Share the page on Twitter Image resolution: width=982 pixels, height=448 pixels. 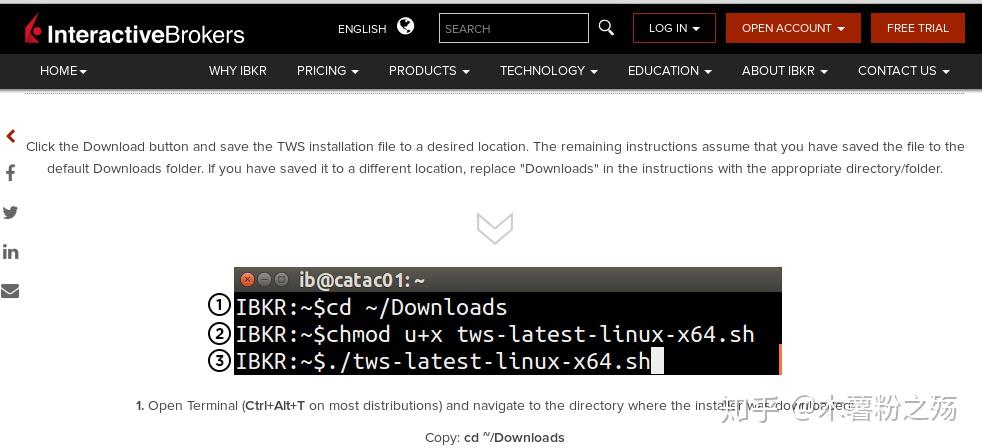(10, 212)
